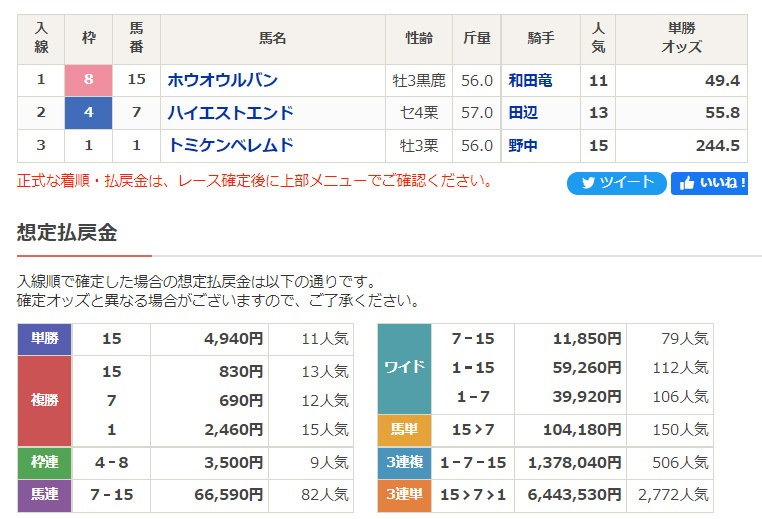Image resolution: width=762 pixels, height=519 pixels.
Task: Open horse link トミケンベレムド
Action: click(x=231, y=145)
